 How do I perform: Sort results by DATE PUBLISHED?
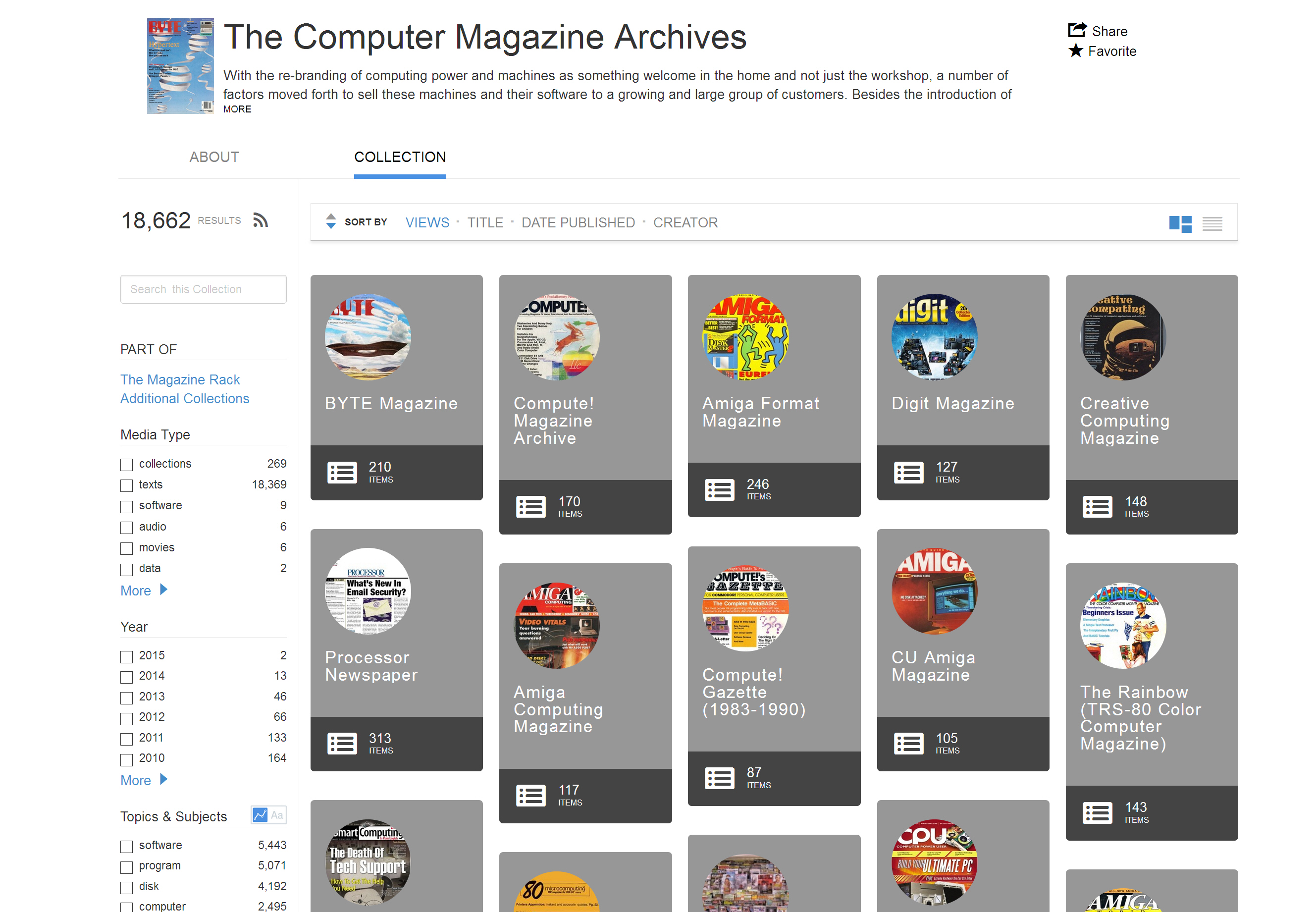pyautogui.click(x=578, y=222)
